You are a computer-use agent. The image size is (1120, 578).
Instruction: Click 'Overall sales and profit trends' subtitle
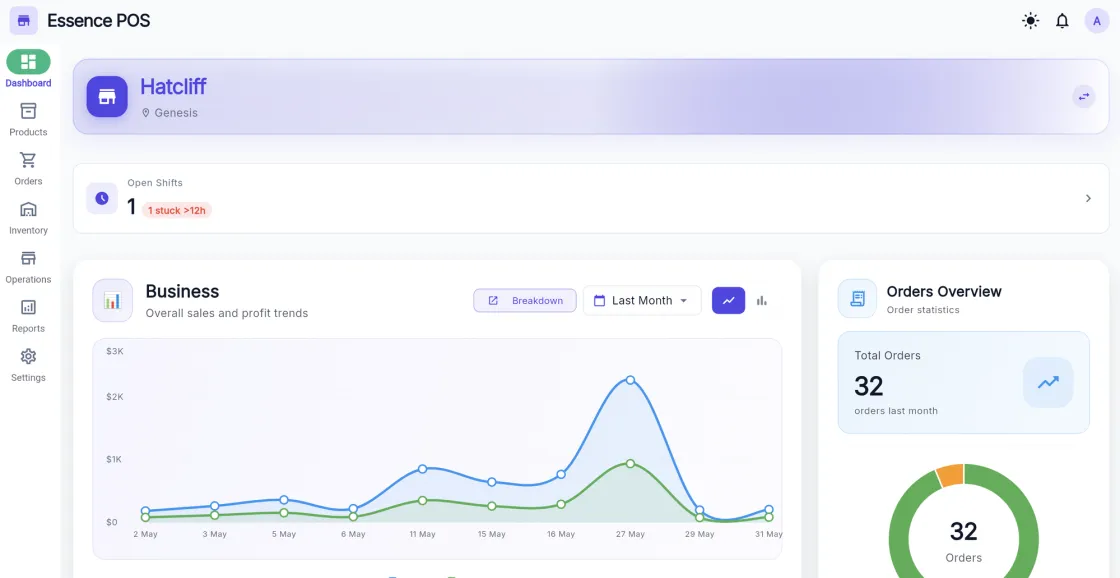click(226, 313)
